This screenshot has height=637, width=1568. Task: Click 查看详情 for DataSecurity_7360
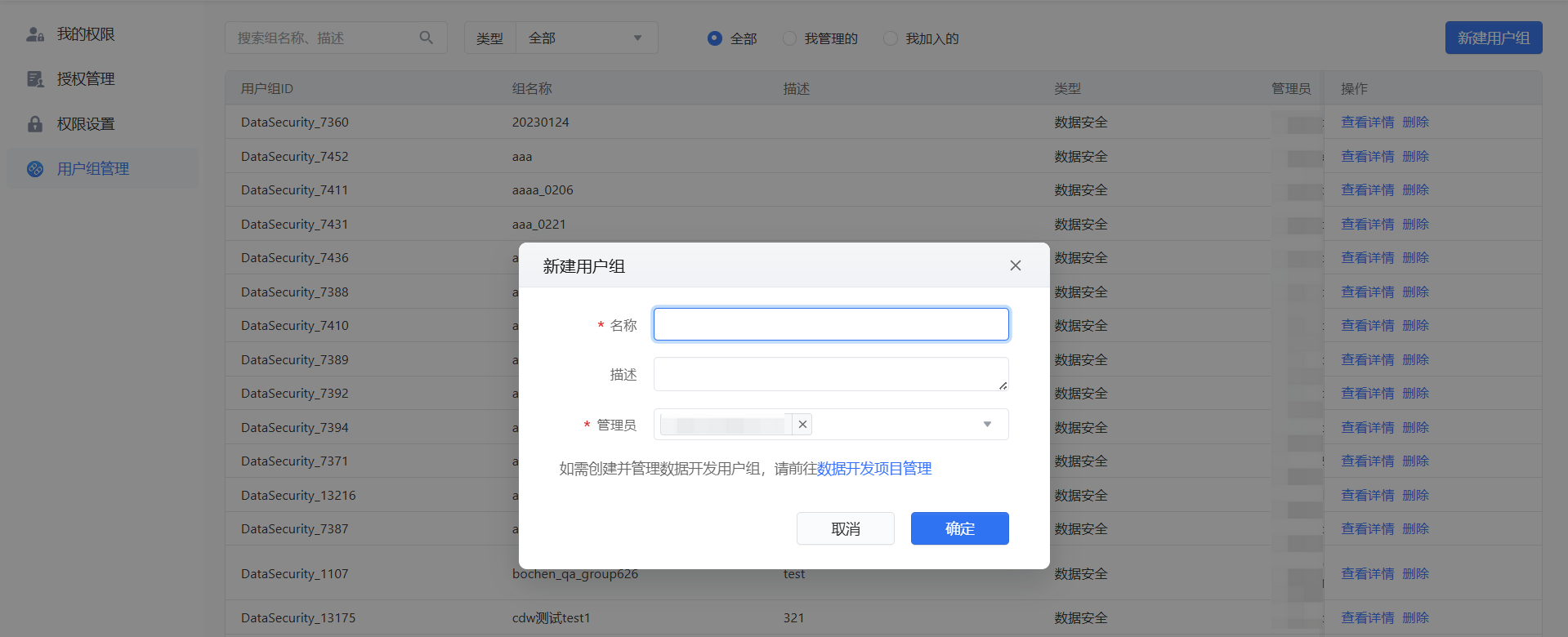tap(1367, 122)
